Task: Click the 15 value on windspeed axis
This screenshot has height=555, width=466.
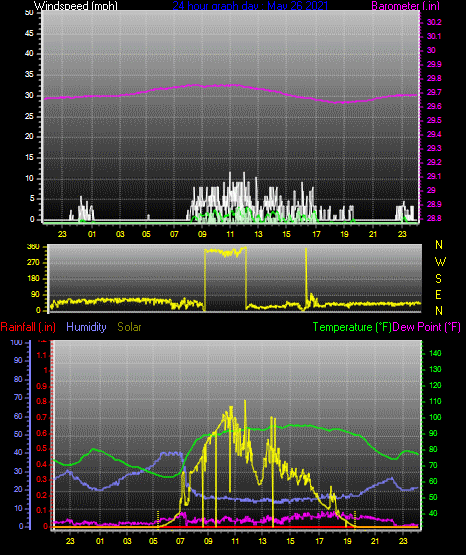Action: coord(29,158)
